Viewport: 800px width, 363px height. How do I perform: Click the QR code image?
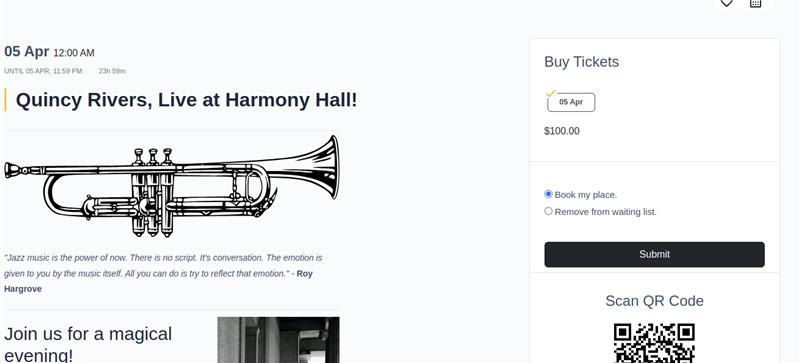654,343
